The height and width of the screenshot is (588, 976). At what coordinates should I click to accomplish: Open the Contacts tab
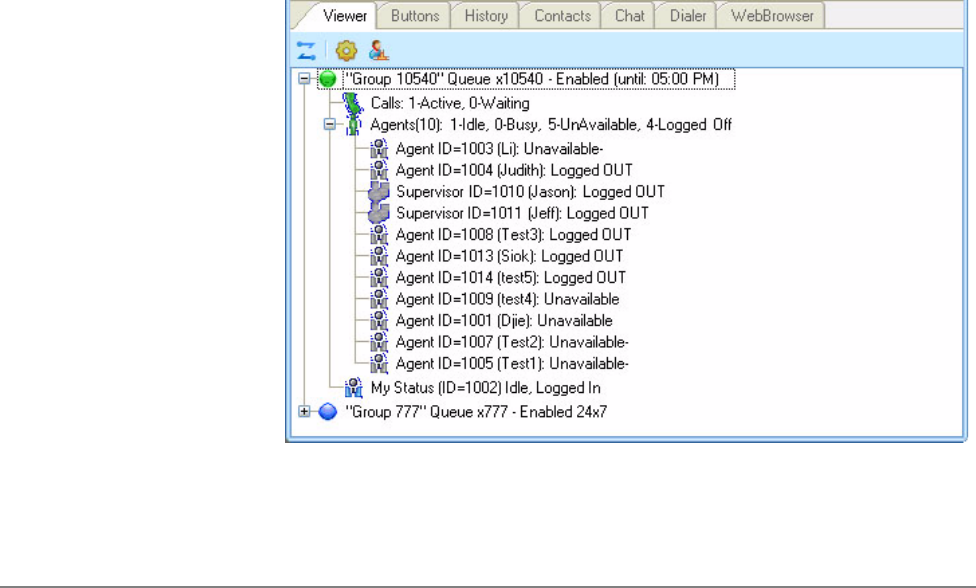coord(562,16)
